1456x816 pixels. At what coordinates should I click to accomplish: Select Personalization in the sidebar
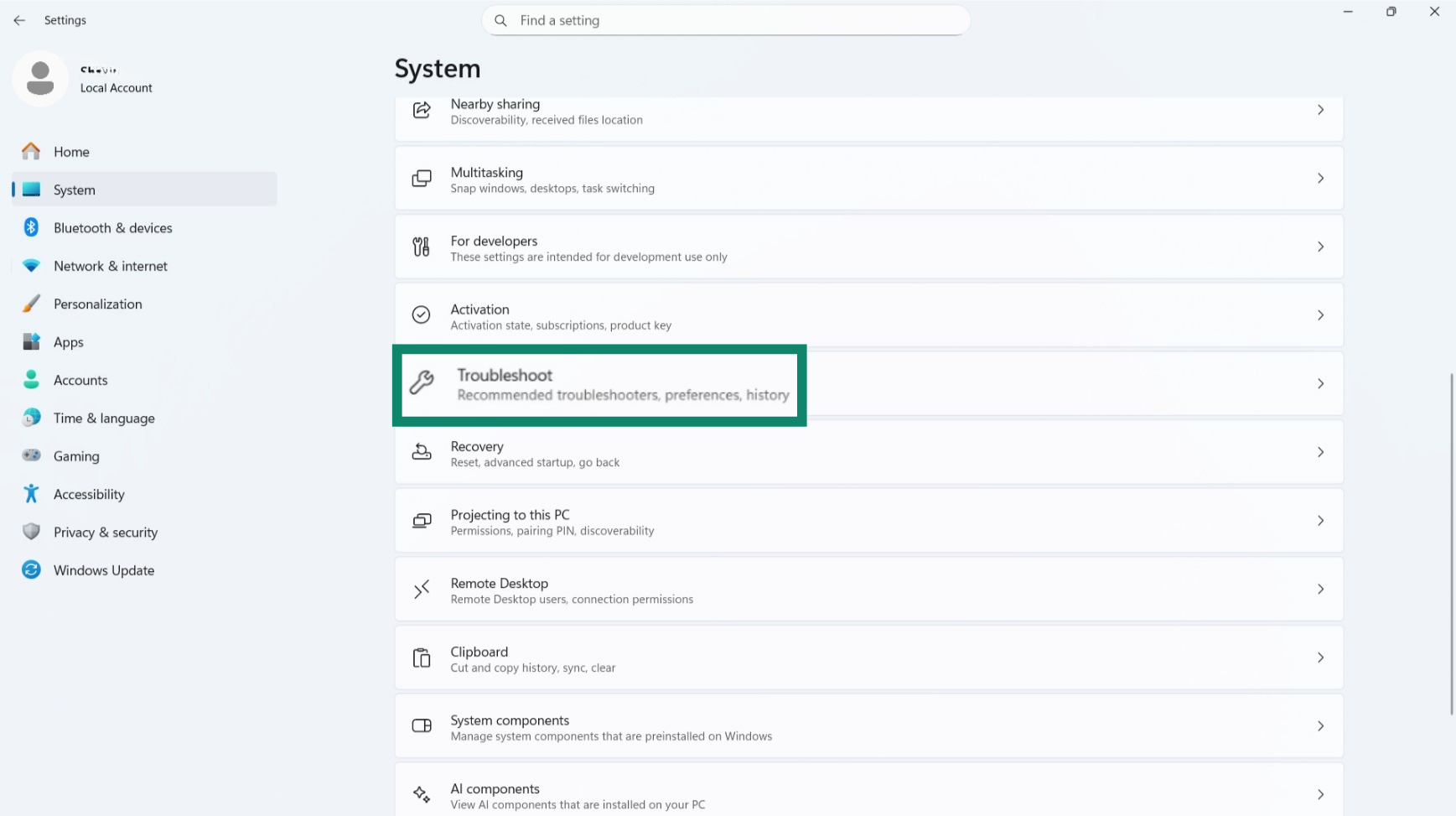point(97,304)
